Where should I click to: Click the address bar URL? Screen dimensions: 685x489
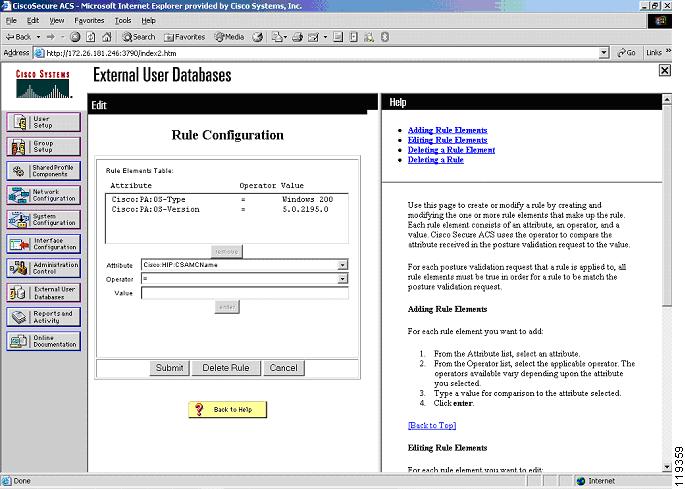[111, 53]
